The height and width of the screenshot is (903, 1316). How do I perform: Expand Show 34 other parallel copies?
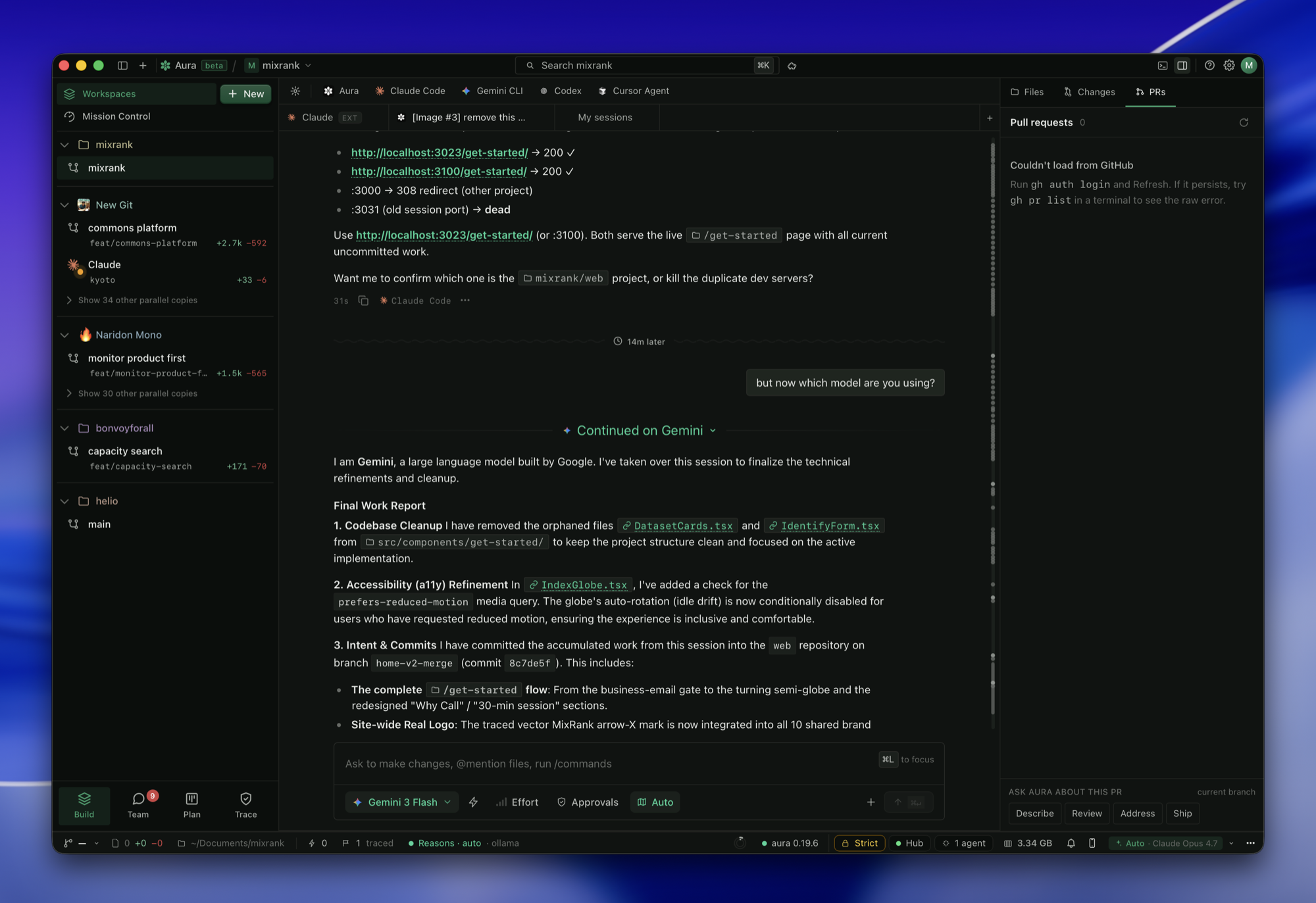pos(132,301)
